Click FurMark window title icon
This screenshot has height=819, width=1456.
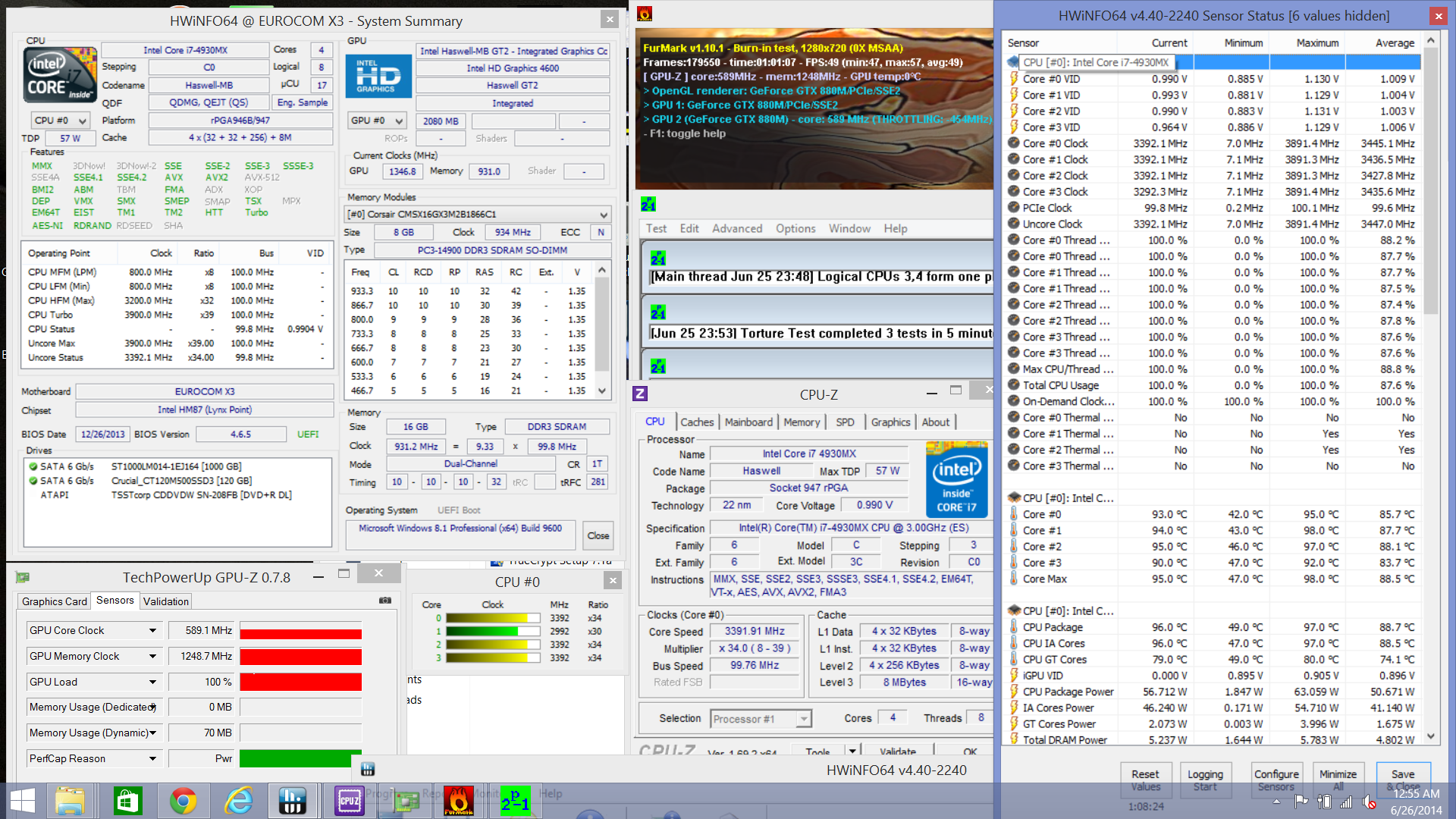[x=645, y=14]
